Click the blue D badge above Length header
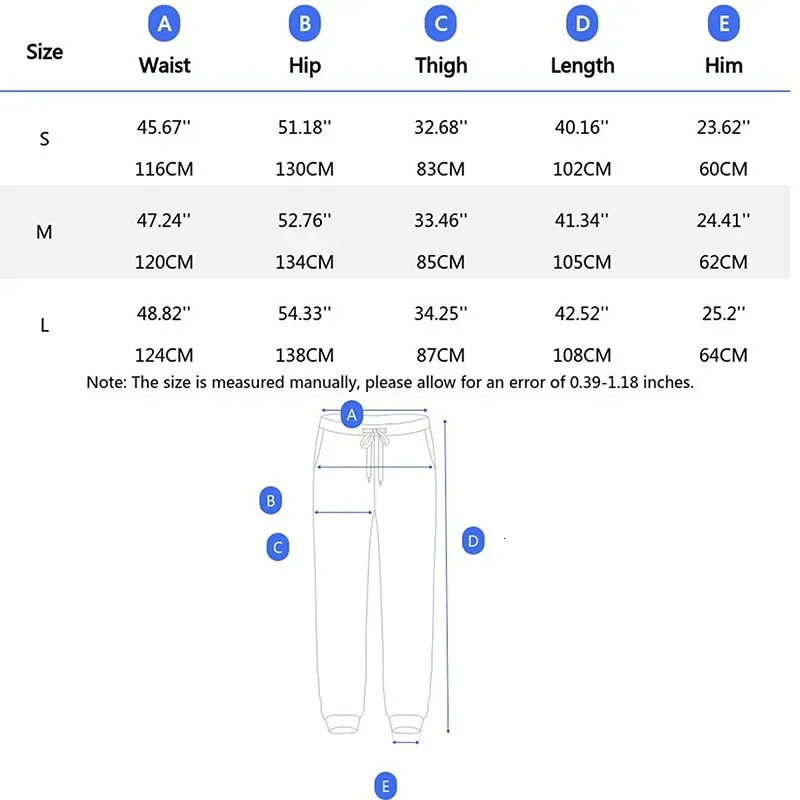800x800 pixels. 582,23
